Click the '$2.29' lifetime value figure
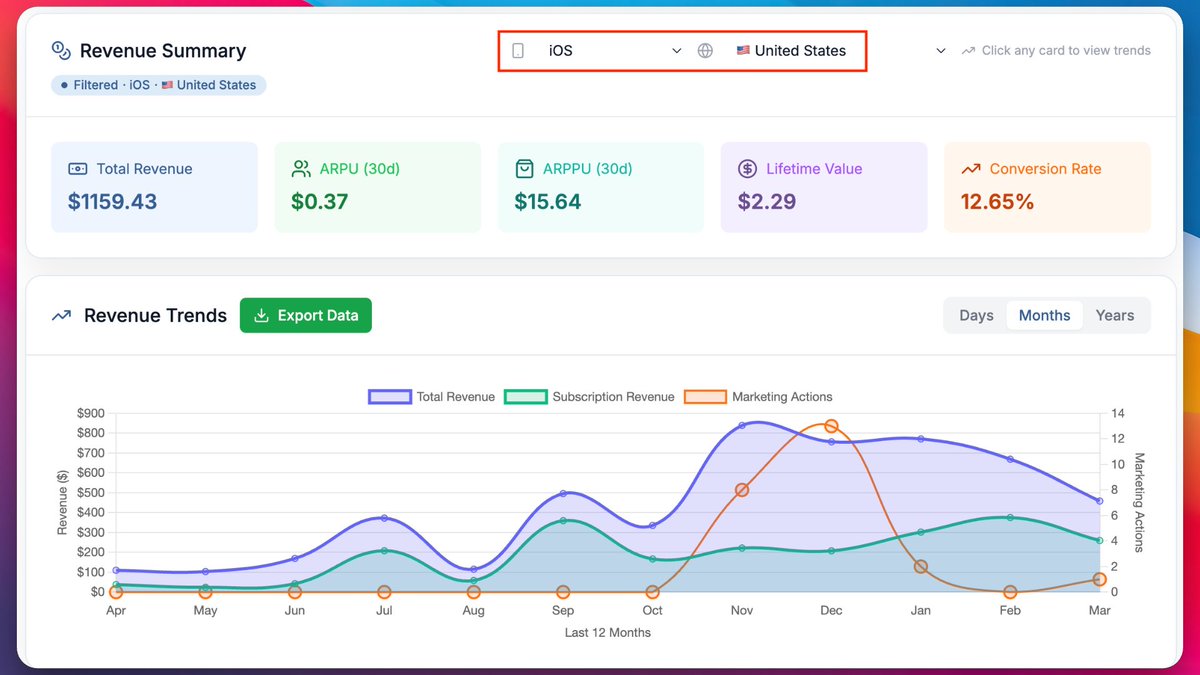The width and height of the screenshot is (1200, 675). 767,202
